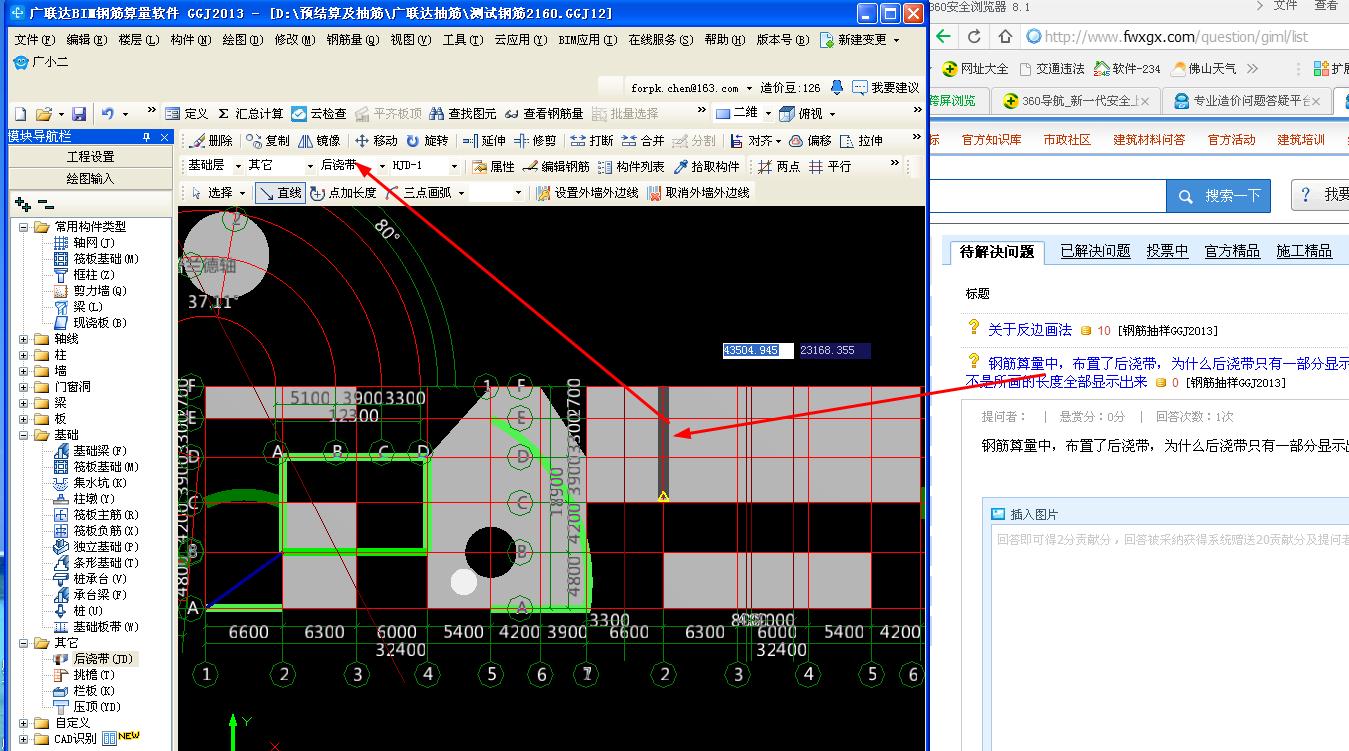
Task: Toggle 平行 (Parallel) axis tool
Action: (x=831, y=167)
